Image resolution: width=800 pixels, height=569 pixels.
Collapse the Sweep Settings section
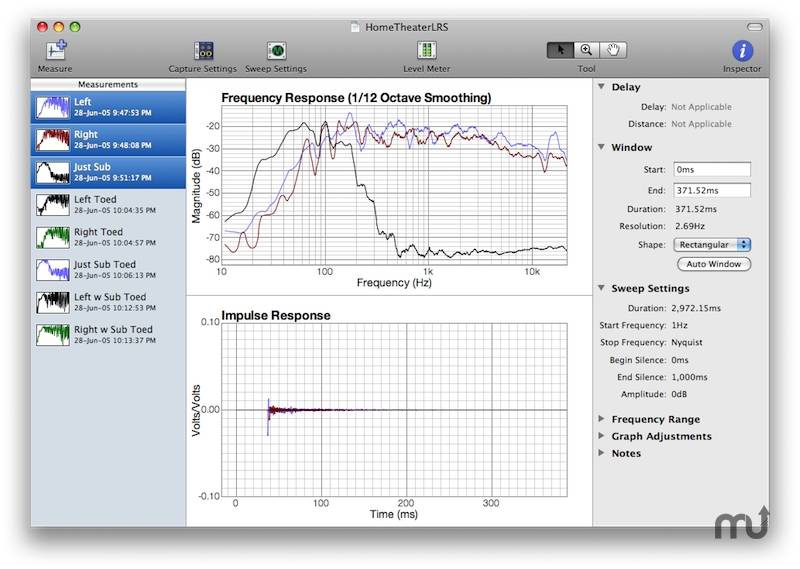[602, 288]
